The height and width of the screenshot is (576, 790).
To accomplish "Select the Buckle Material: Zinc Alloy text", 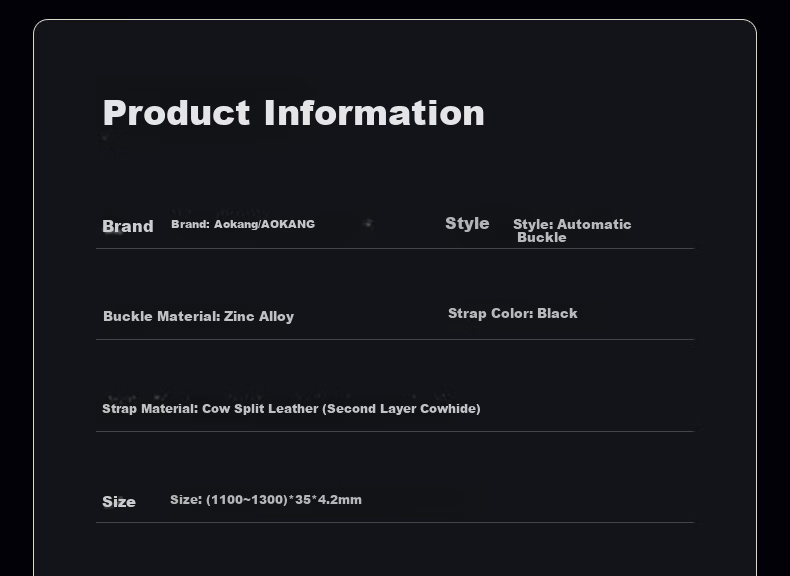I will pos(199,316).
